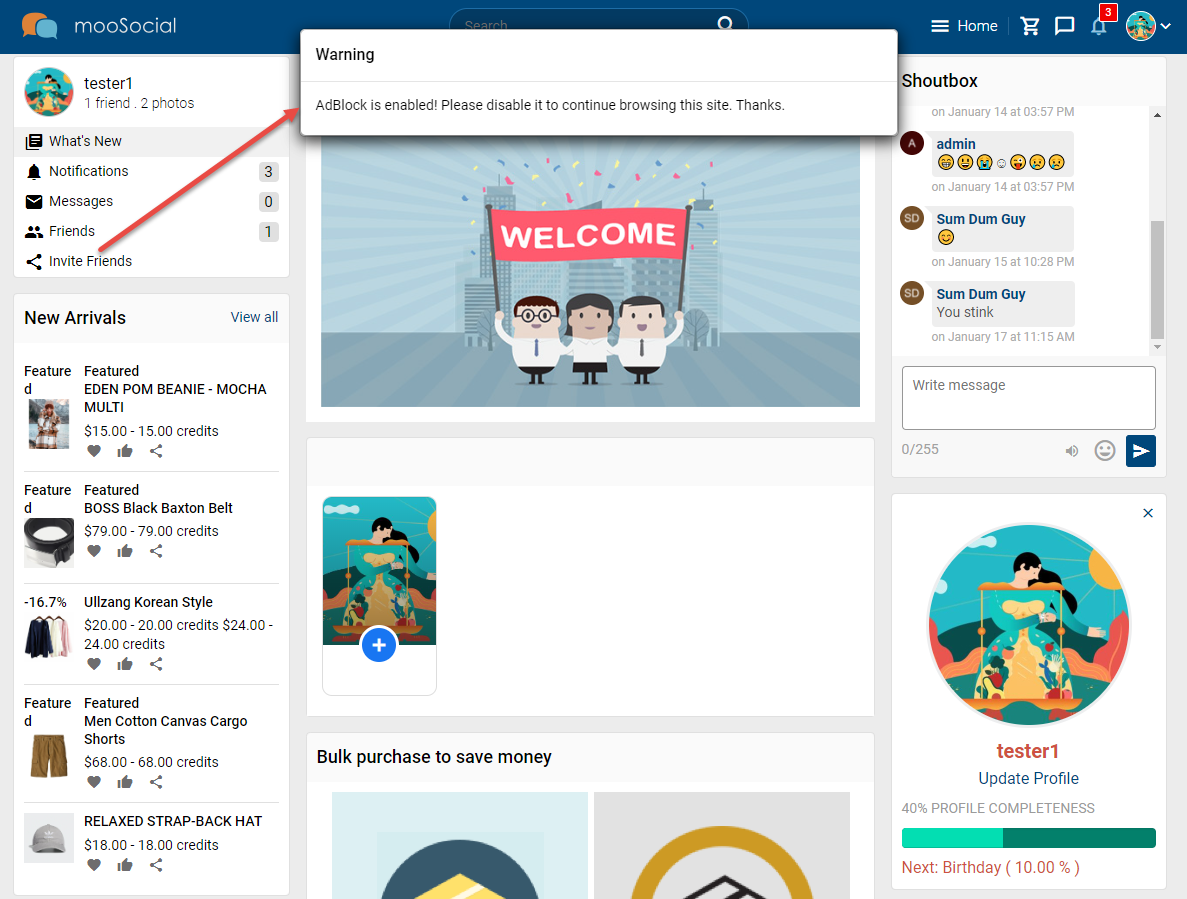
Task: Open Invite Friends menu item
Action: [x=151, y=261]
